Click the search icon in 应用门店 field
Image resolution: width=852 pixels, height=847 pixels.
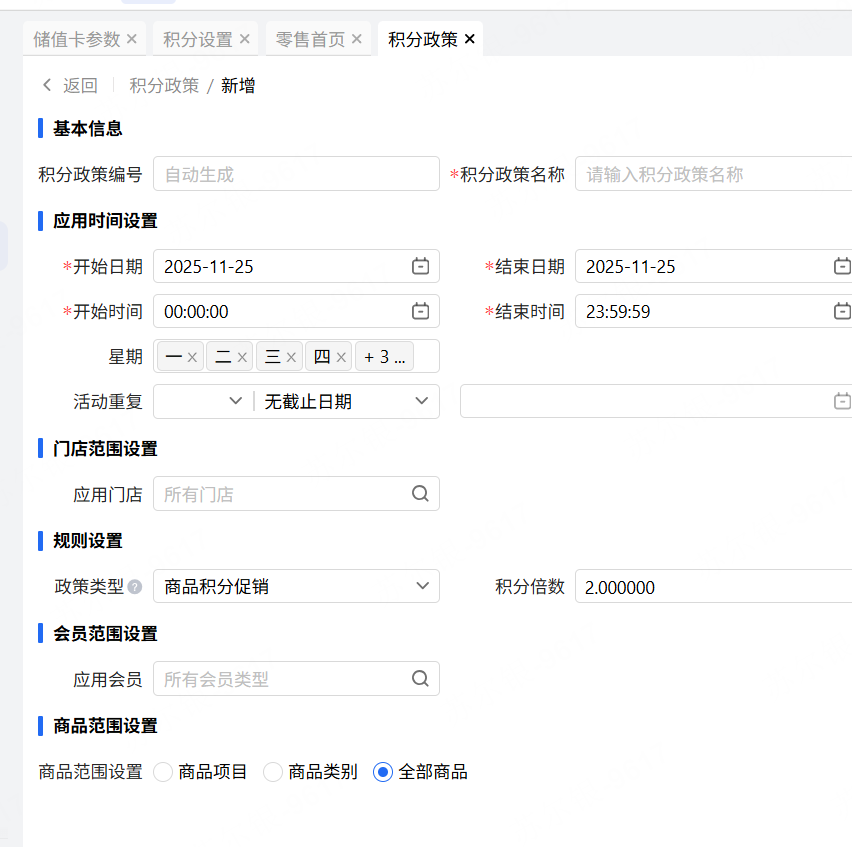tap(420, 493)
